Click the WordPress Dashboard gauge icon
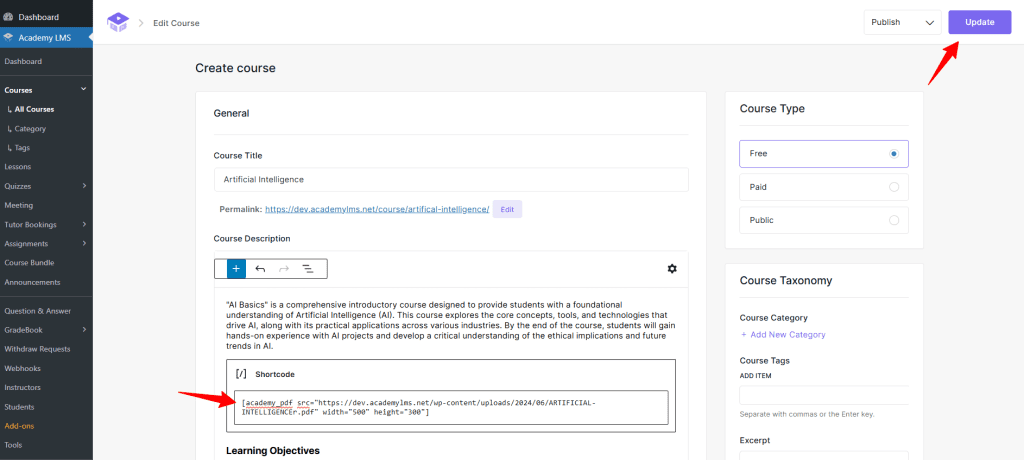The image size is (1024, 460). [x=9, y=17]
